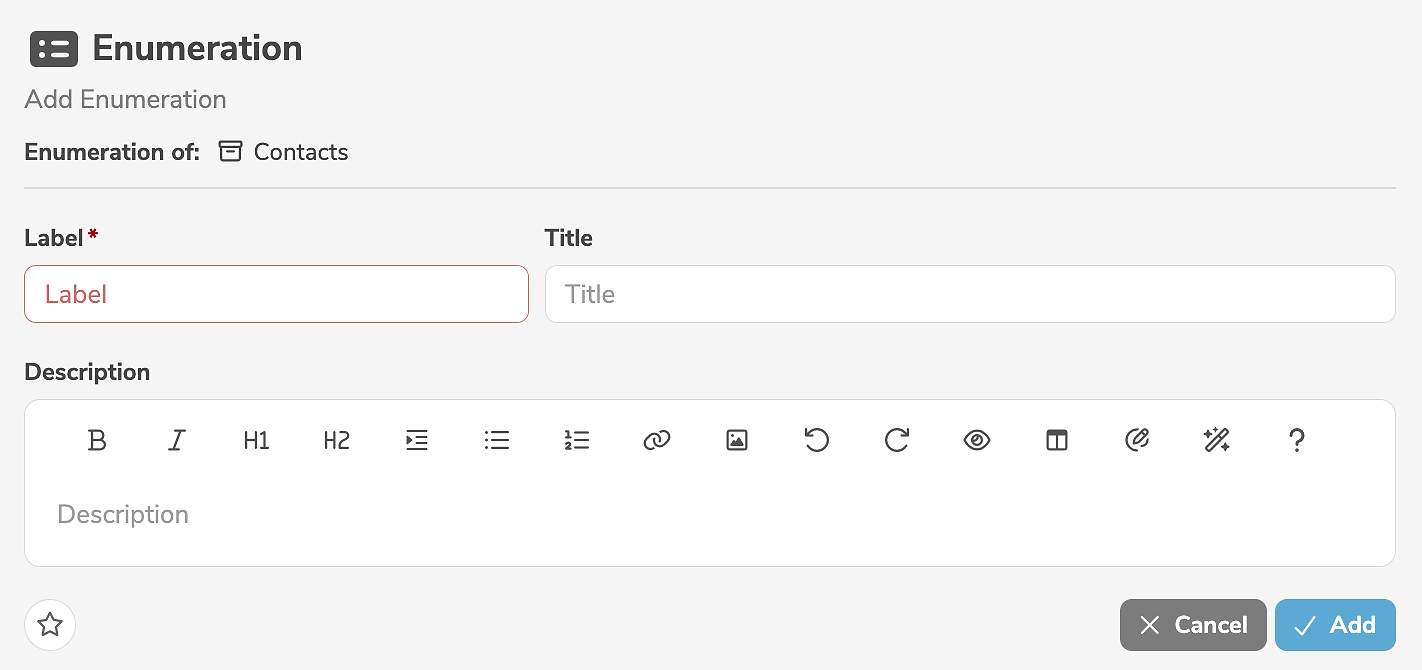Click the magic wand icon
The image size is (1422, 670).
pos(1217,440)
